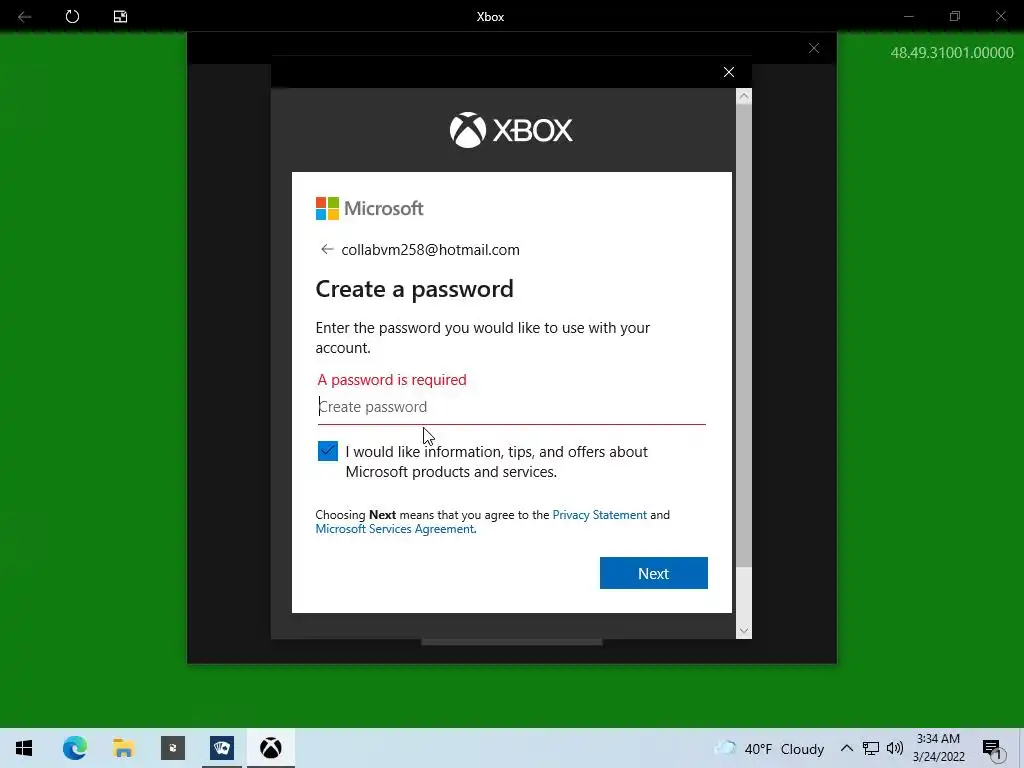Click the vertical scrollbar thumb in dialog
Image resolution: width=1024 pixels, height=768 pixels.
coord(744,336)
